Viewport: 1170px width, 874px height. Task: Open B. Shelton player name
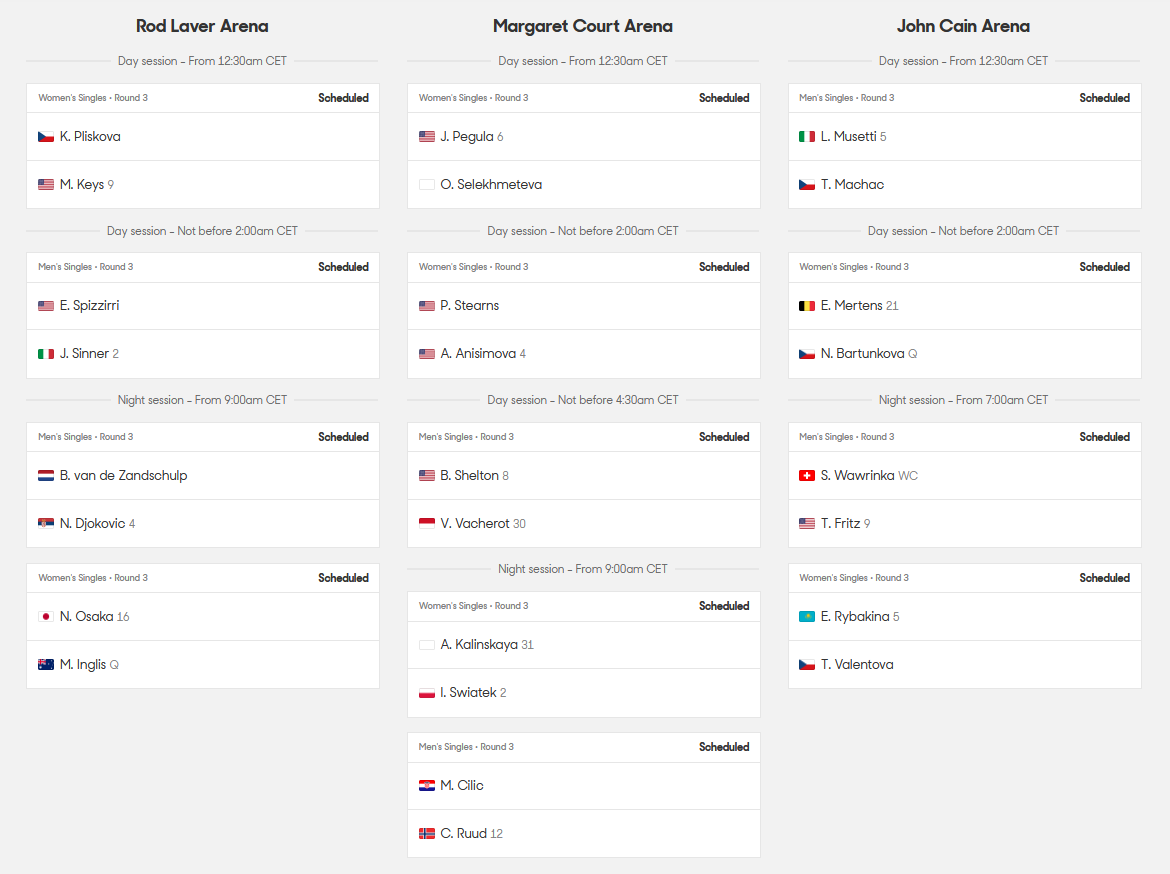click(x=469, y=475)
